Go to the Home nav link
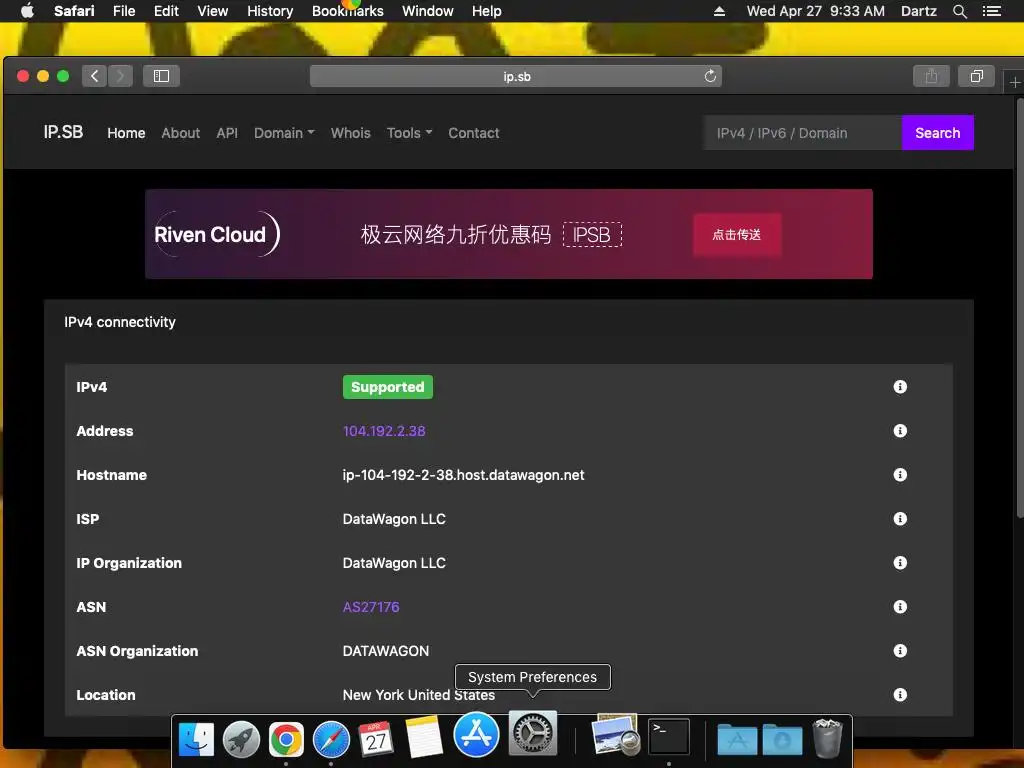Viewport: 1024px width, 768px height. [126, 133]
